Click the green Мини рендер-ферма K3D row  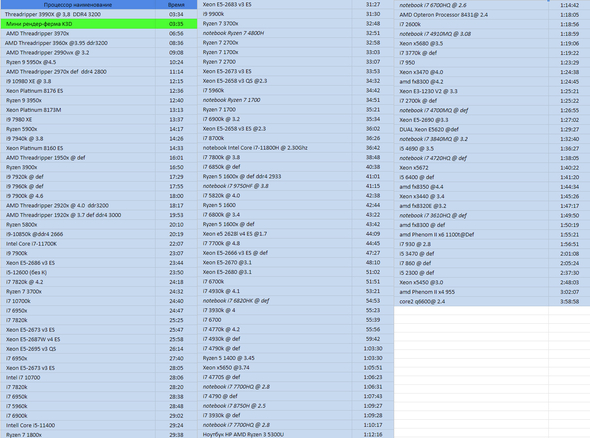point(98,24)
